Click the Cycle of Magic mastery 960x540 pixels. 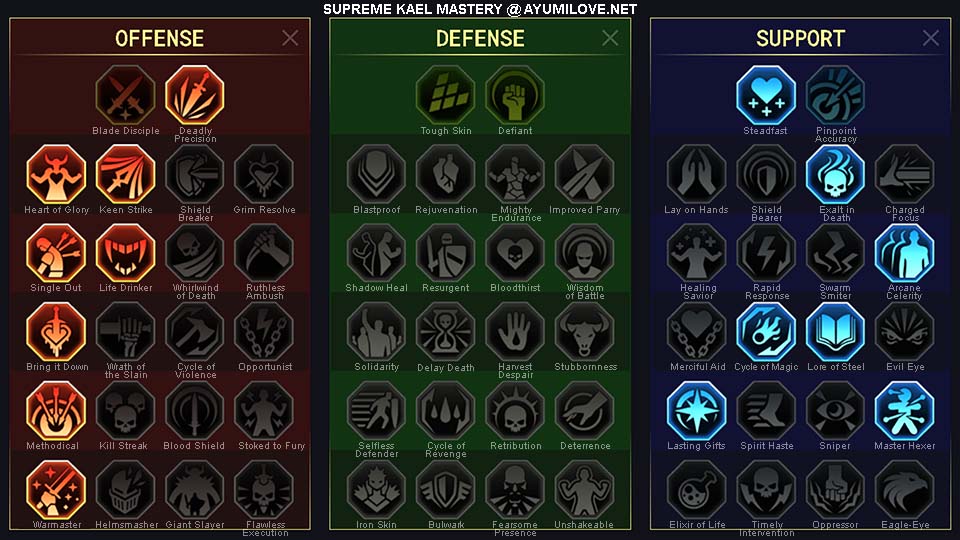point(766,332)
